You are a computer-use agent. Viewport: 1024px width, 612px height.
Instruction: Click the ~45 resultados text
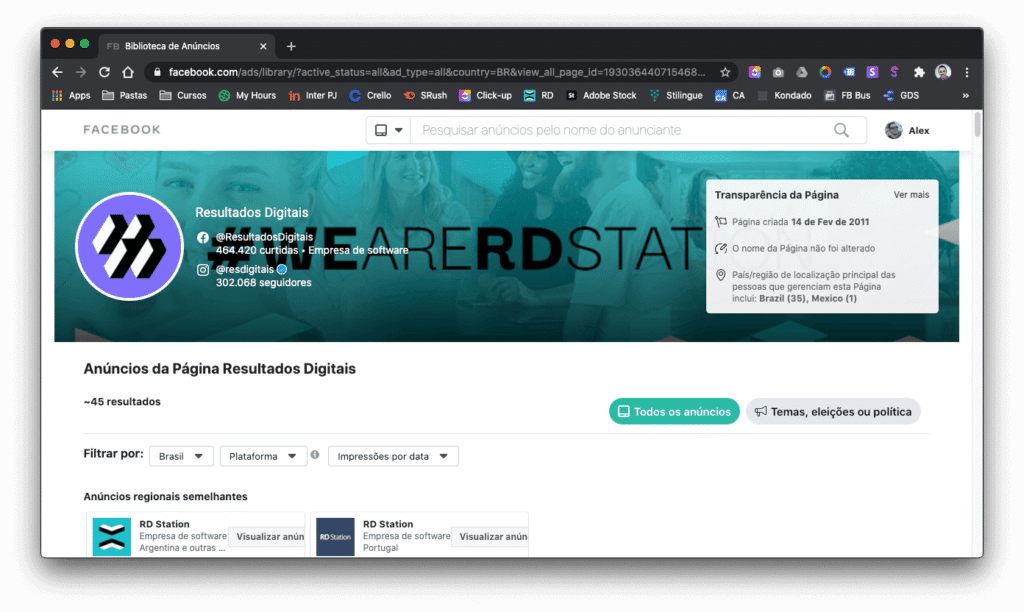click(122, 402)
